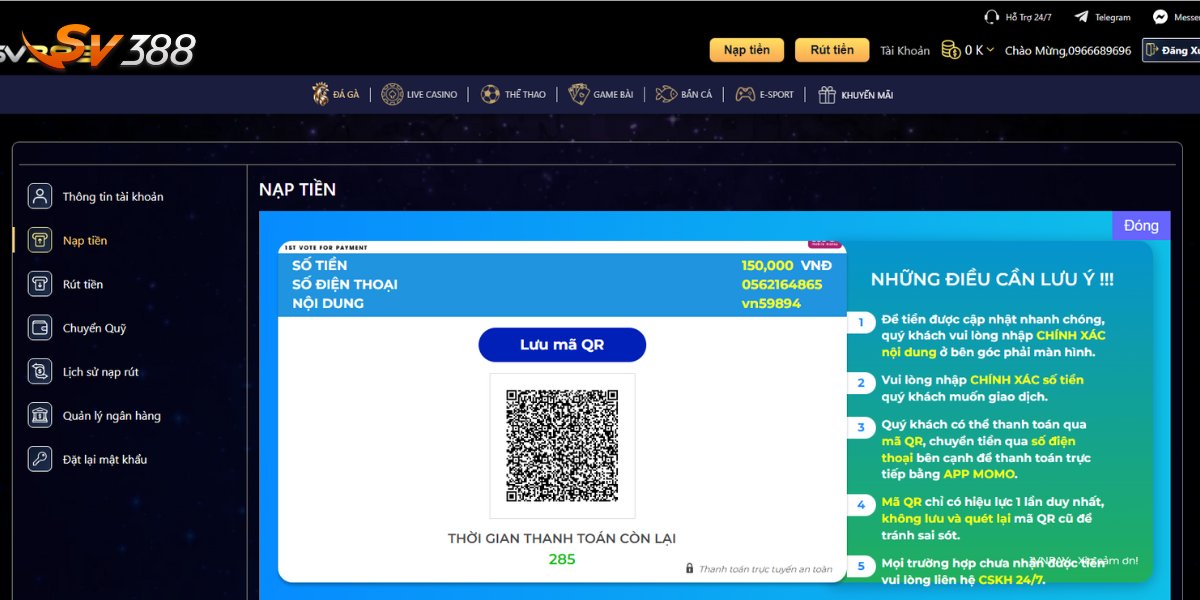The image size is (1200, 600).
Task: Click the transfer content vn59894
Action: [771, 303]
